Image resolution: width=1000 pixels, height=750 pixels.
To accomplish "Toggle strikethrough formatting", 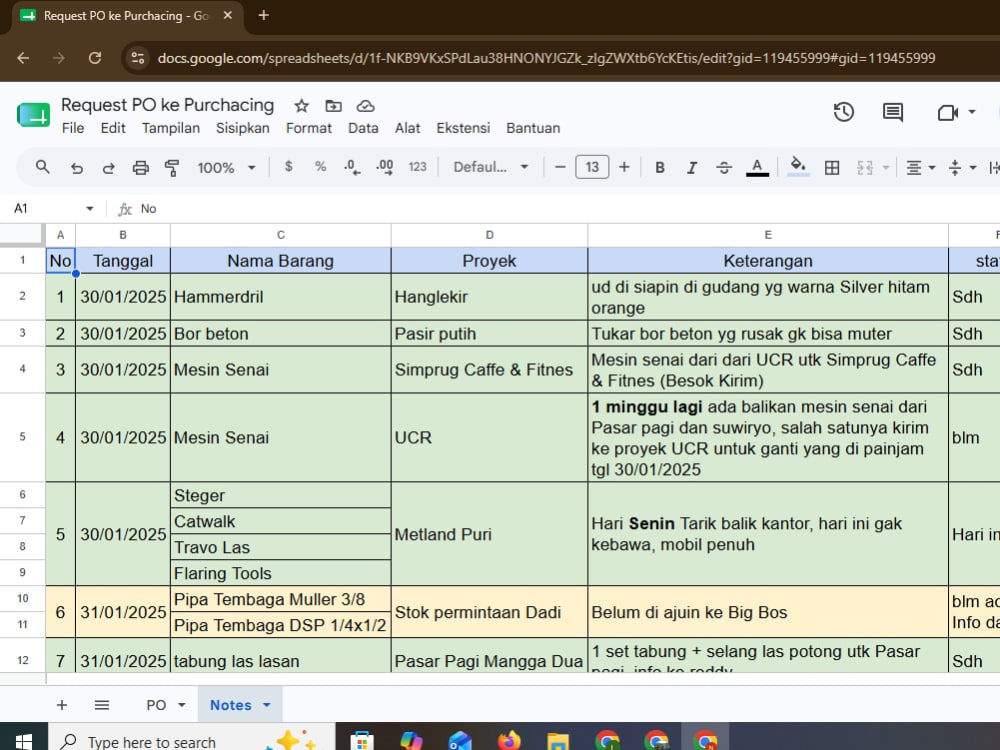I will point(724,167).
